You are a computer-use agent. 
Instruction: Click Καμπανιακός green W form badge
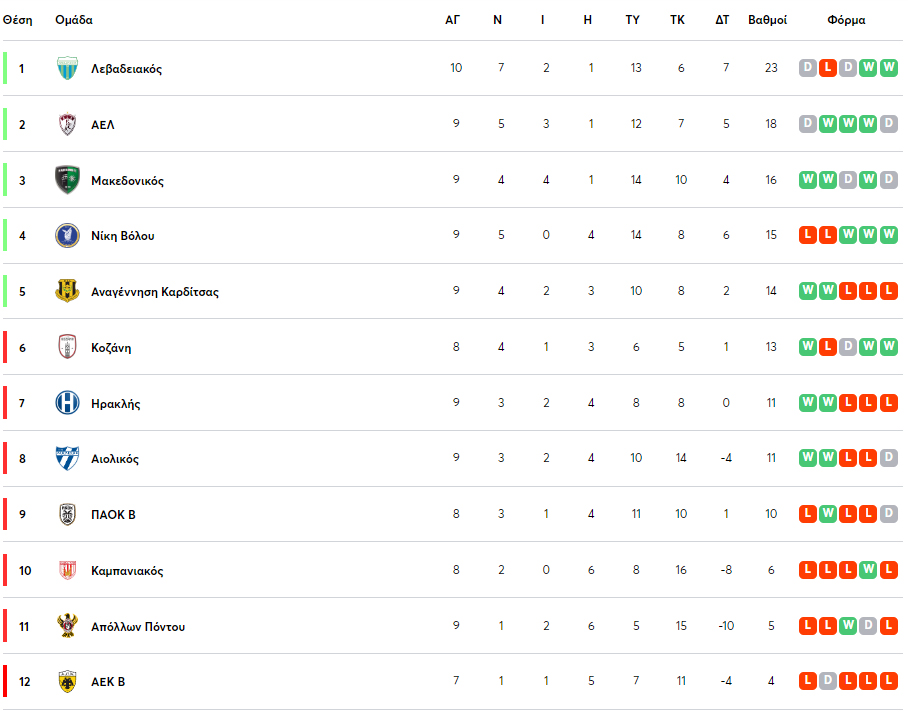pos(868,570)
